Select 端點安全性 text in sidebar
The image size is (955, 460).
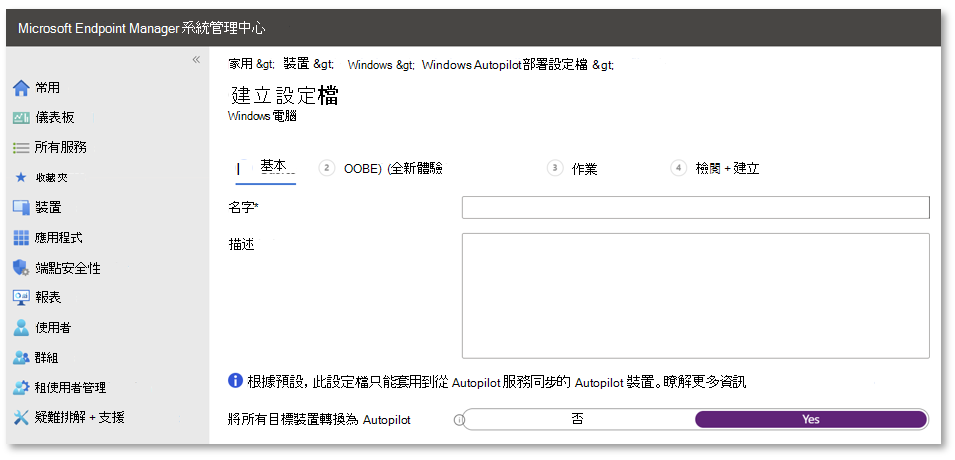(68, 267)
